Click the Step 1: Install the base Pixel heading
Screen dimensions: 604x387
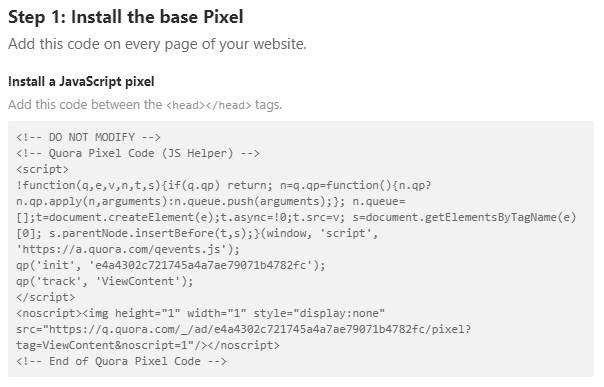(x=126, y=17)
